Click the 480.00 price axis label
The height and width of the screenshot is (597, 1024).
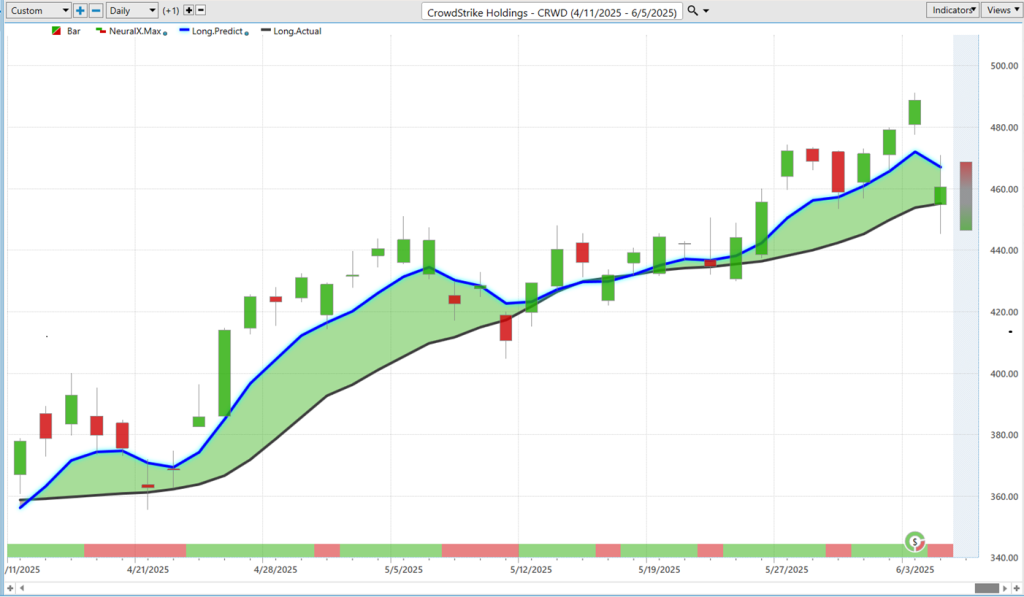click(x=1004, y=128)
